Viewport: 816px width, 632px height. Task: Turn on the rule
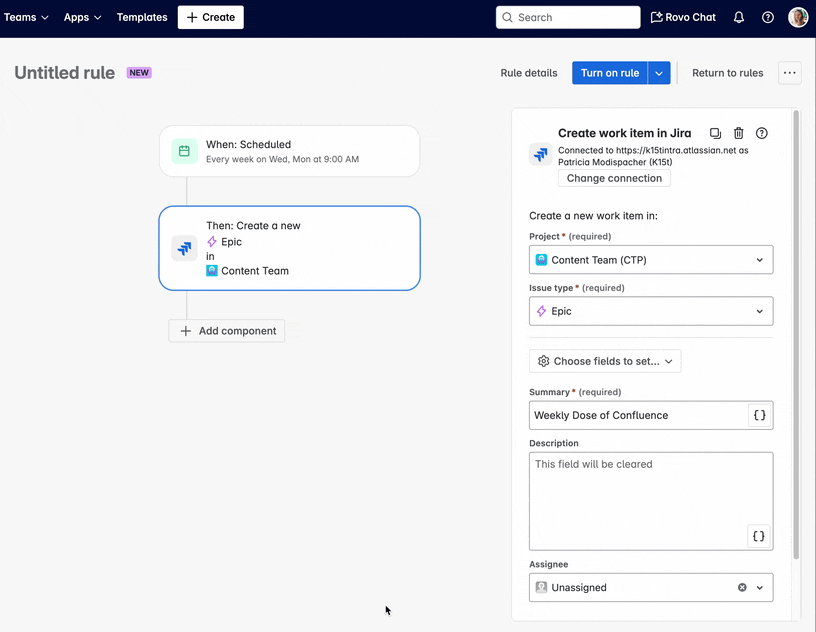coord(610,73)
